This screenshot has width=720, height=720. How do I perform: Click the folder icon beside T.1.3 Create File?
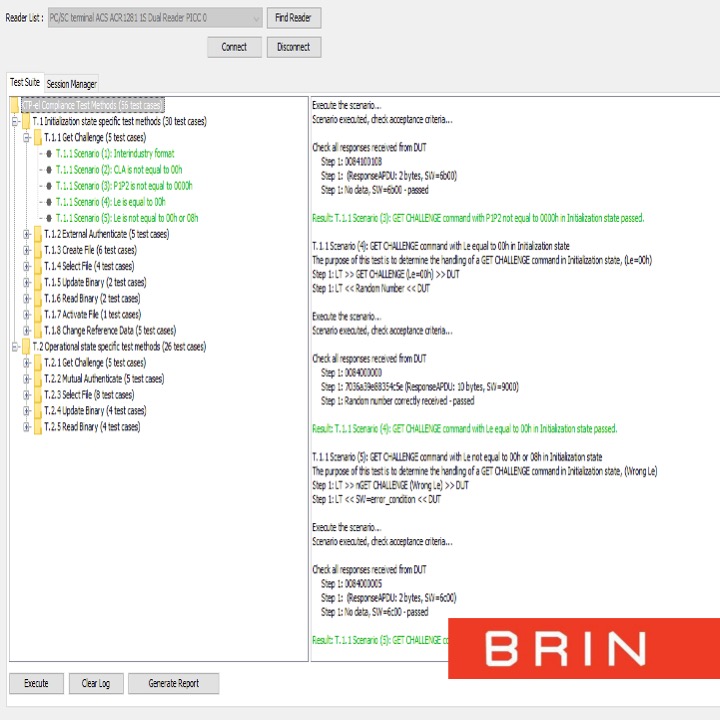click(x=38, y=250)
